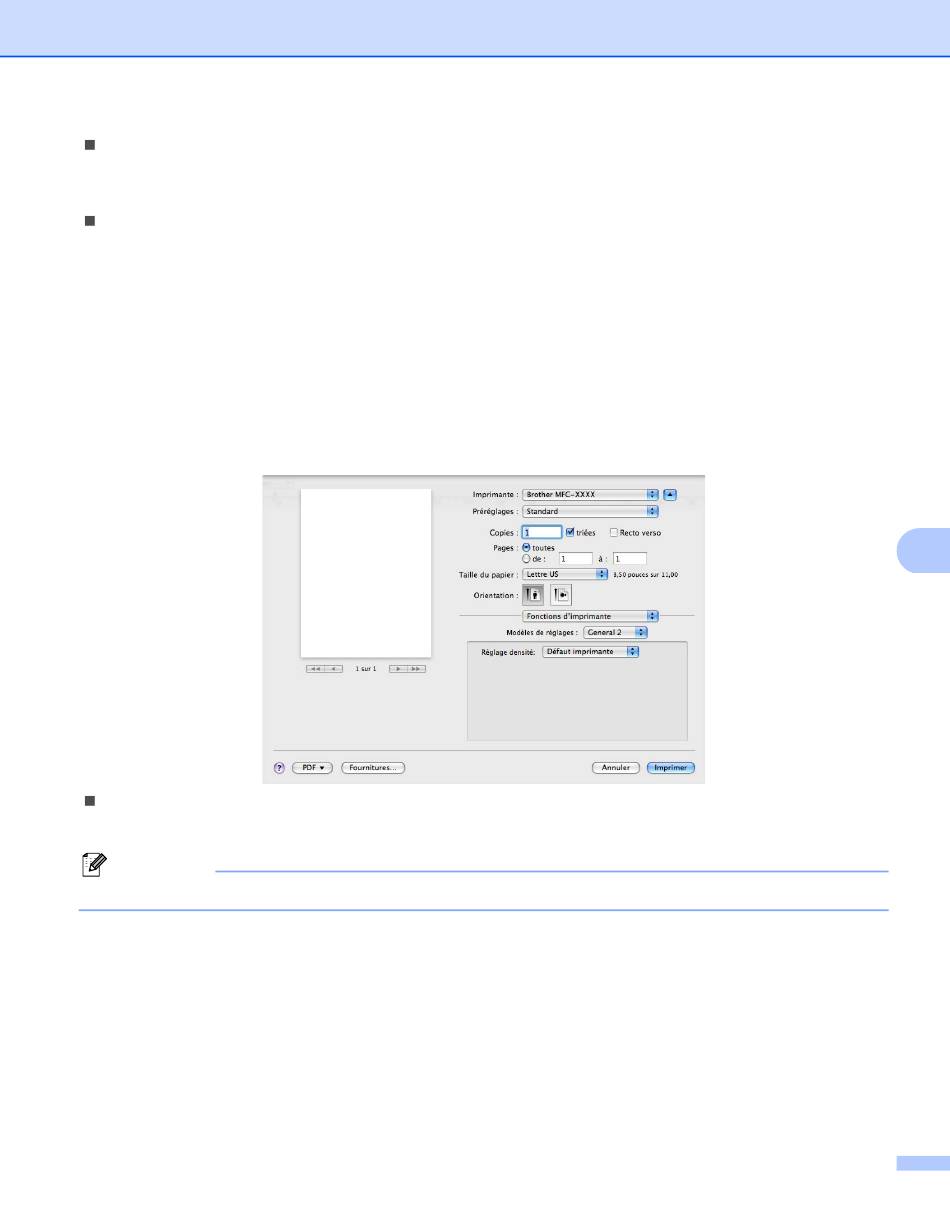Screen dimensions: 950x1226
Task: Click the Imprimer button
Action: [670, 768]
